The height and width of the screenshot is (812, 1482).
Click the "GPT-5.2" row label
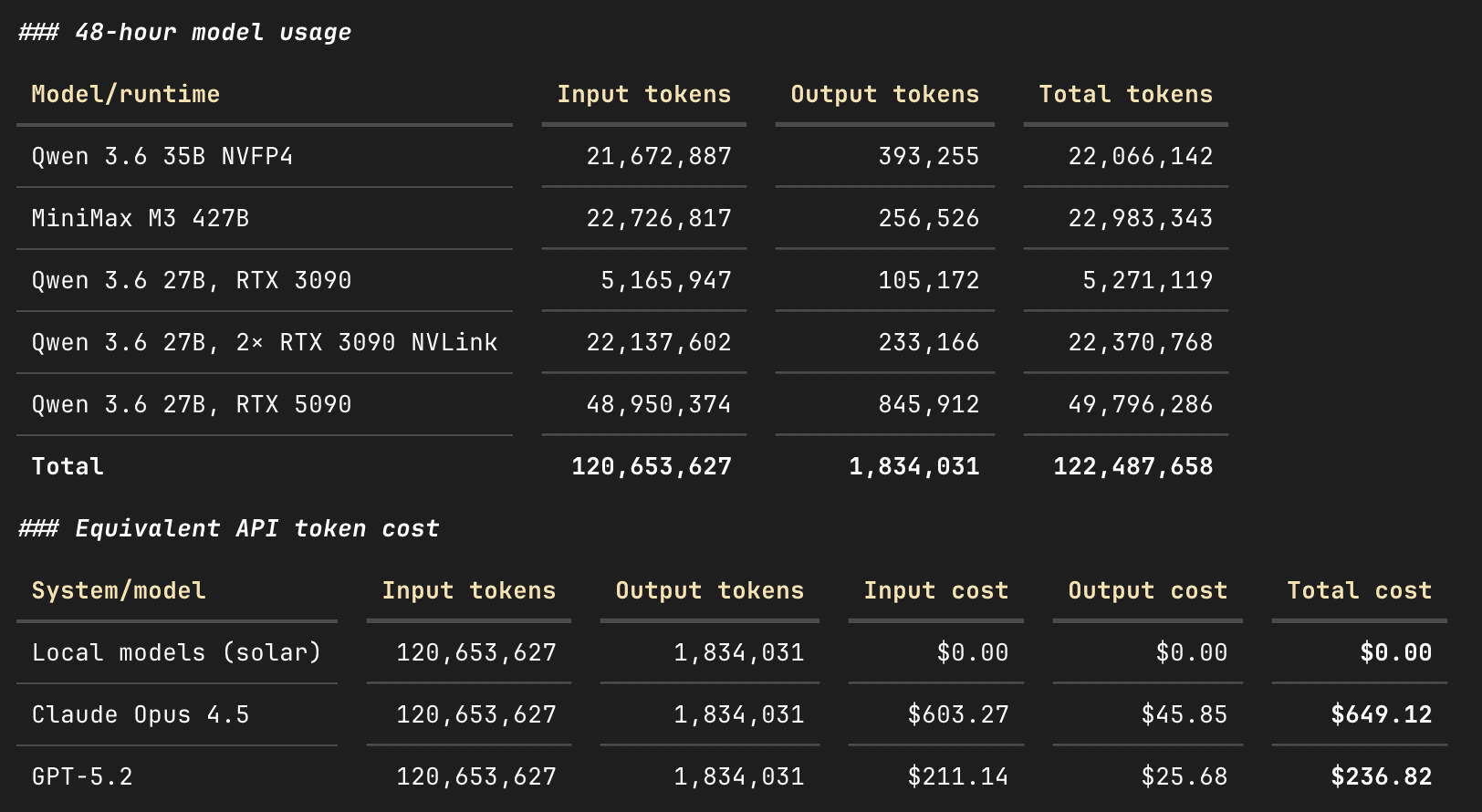(x=82, y=776)
